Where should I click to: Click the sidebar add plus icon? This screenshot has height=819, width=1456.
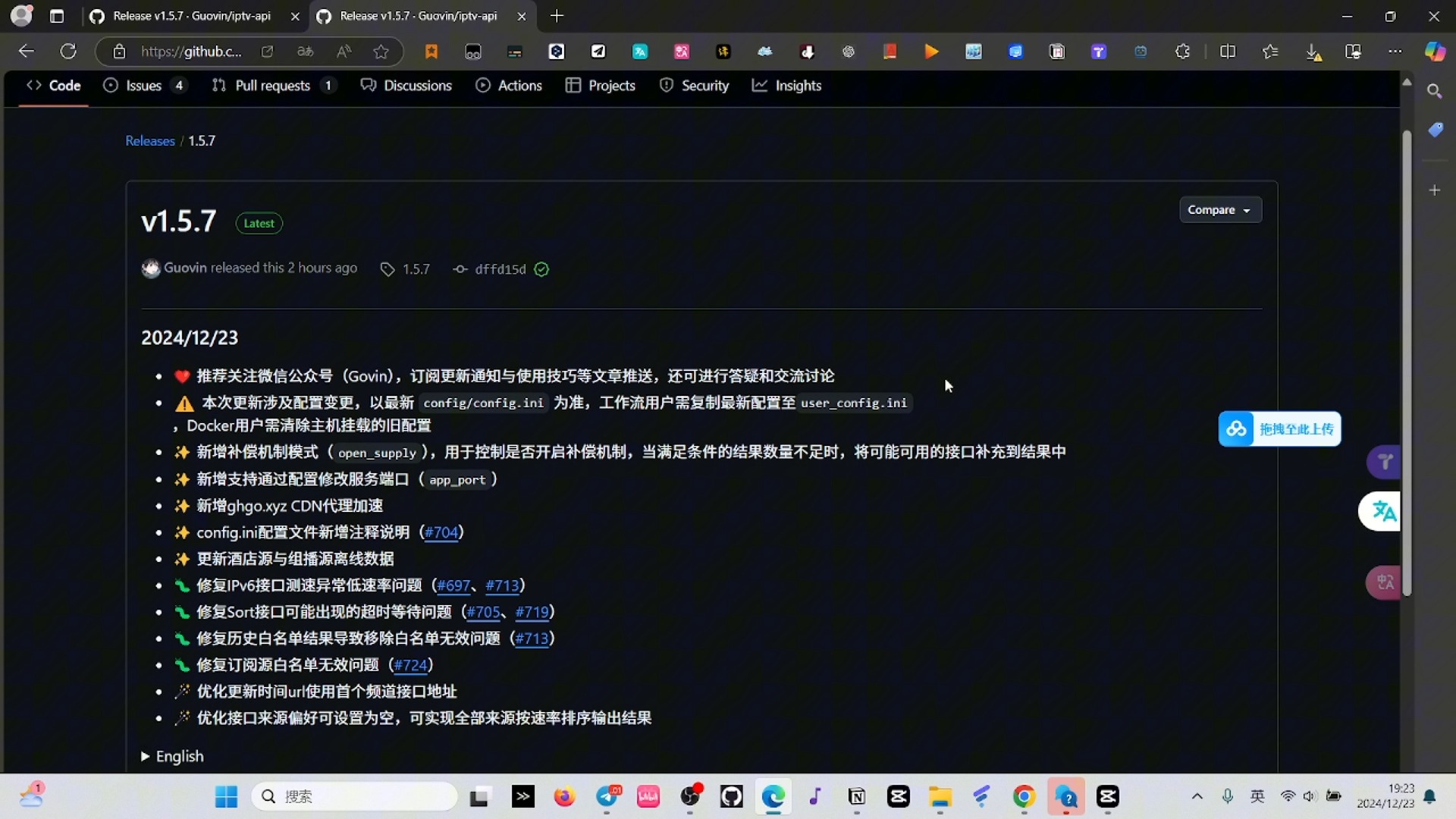coord(1434,190)
